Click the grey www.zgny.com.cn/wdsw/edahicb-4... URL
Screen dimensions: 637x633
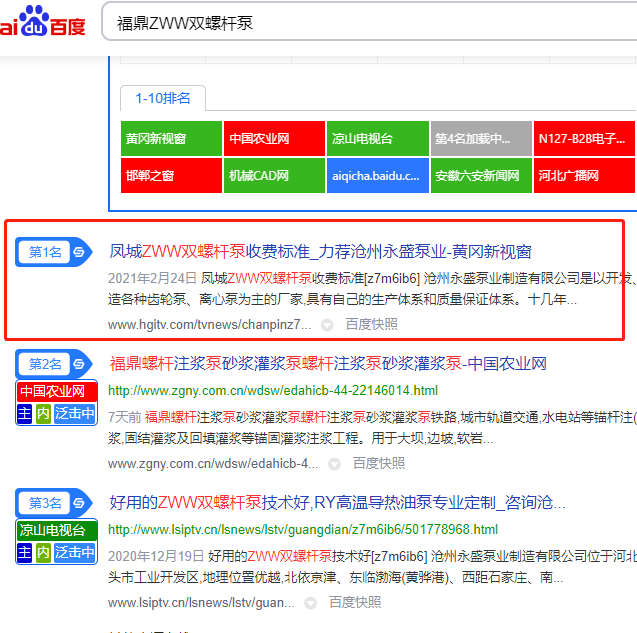tap(213, 464)
